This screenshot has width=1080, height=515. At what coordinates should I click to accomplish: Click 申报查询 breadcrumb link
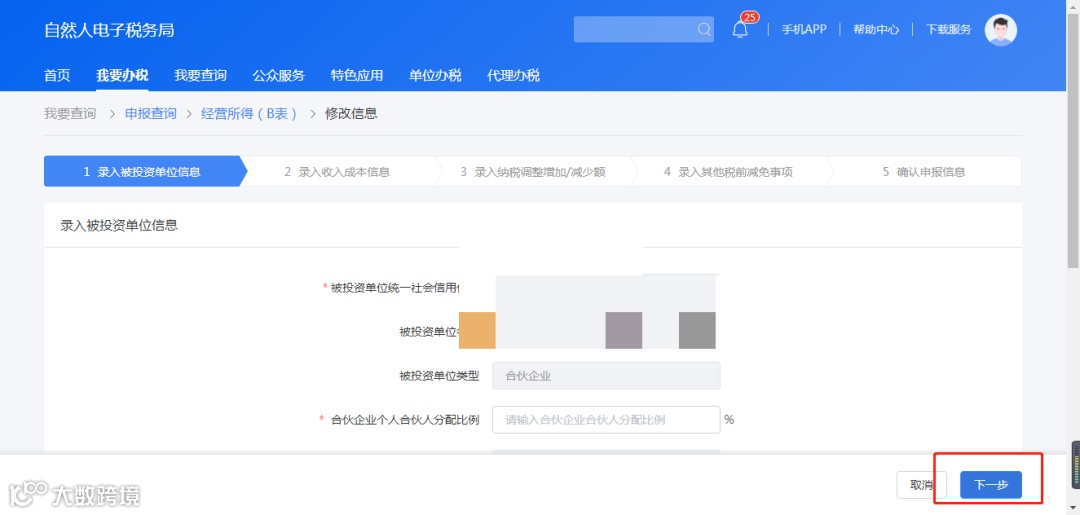tap(151, 114)
